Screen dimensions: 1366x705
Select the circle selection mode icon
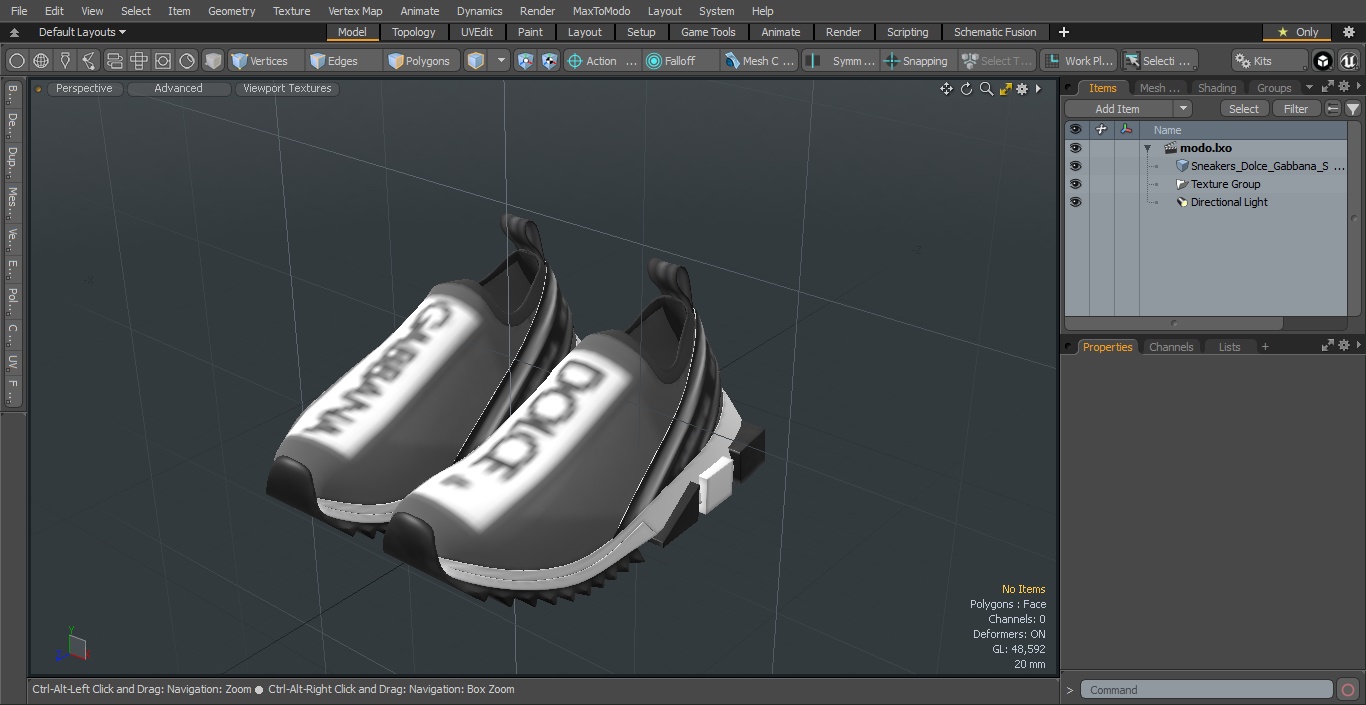pyautogui.click(x=16, y=61)
